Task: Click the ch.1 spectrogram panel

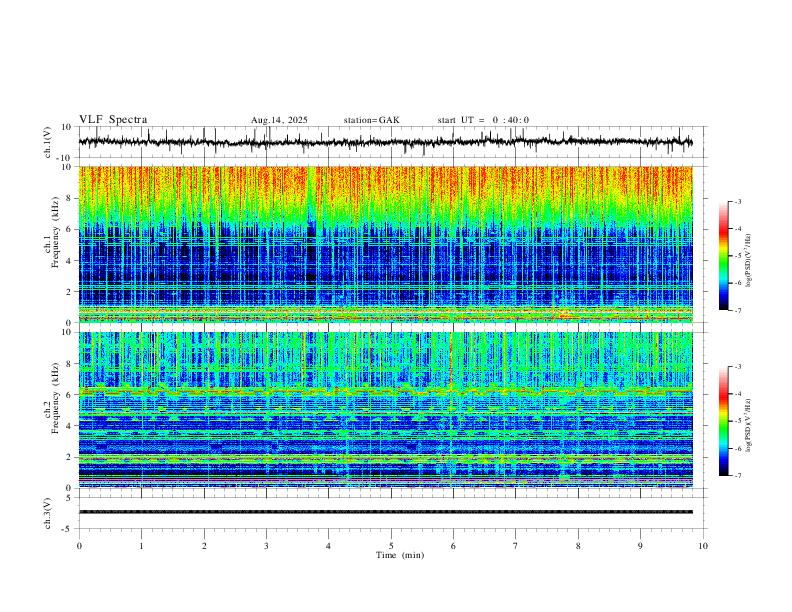Action: (386, 244)
